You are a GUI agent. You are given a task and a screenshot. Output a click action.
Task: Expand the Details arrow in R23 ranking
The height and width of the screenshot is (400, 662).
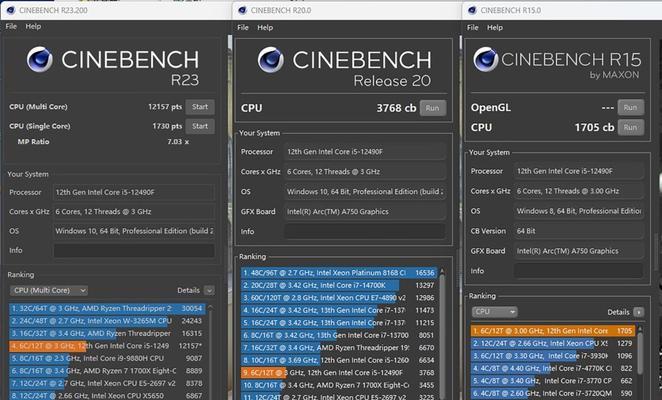(x=209, y=291)
